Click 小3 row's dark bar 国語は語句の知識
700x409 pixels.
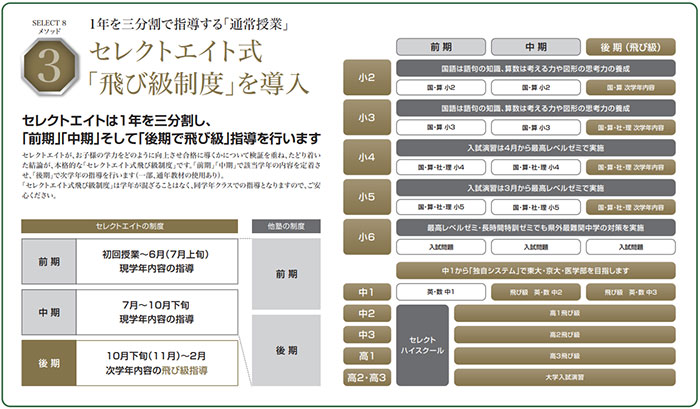(x=536, y=108)
